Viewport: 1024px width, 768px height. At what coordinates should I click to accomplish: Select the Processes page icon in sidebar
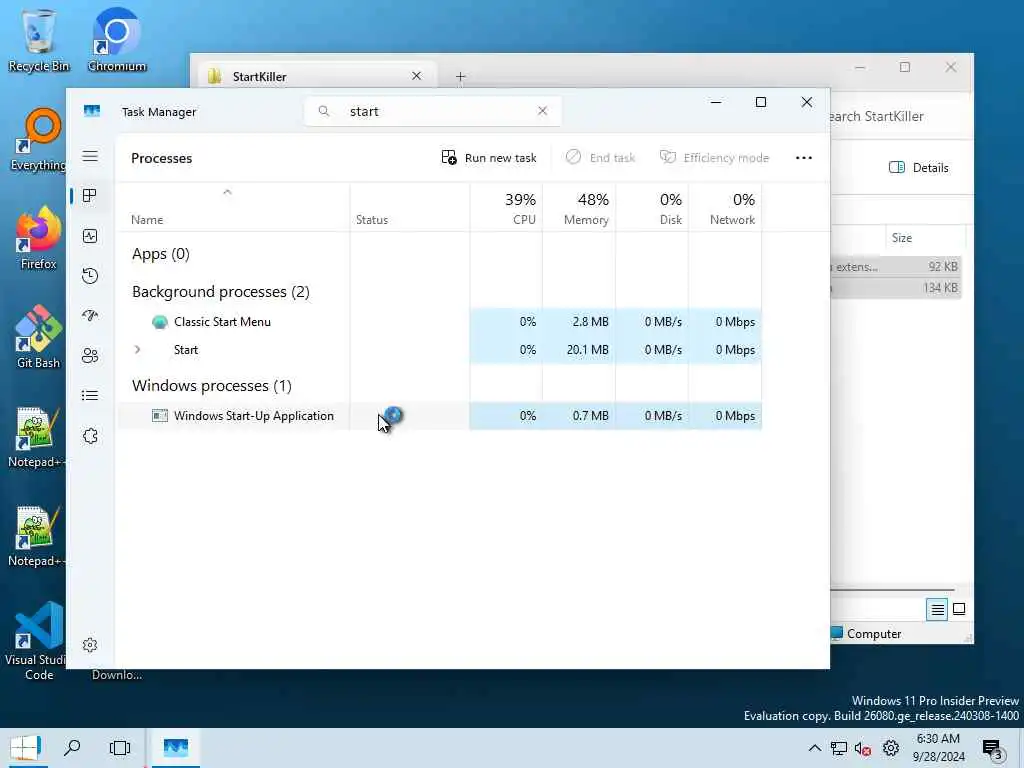click(x=90, y=195)
